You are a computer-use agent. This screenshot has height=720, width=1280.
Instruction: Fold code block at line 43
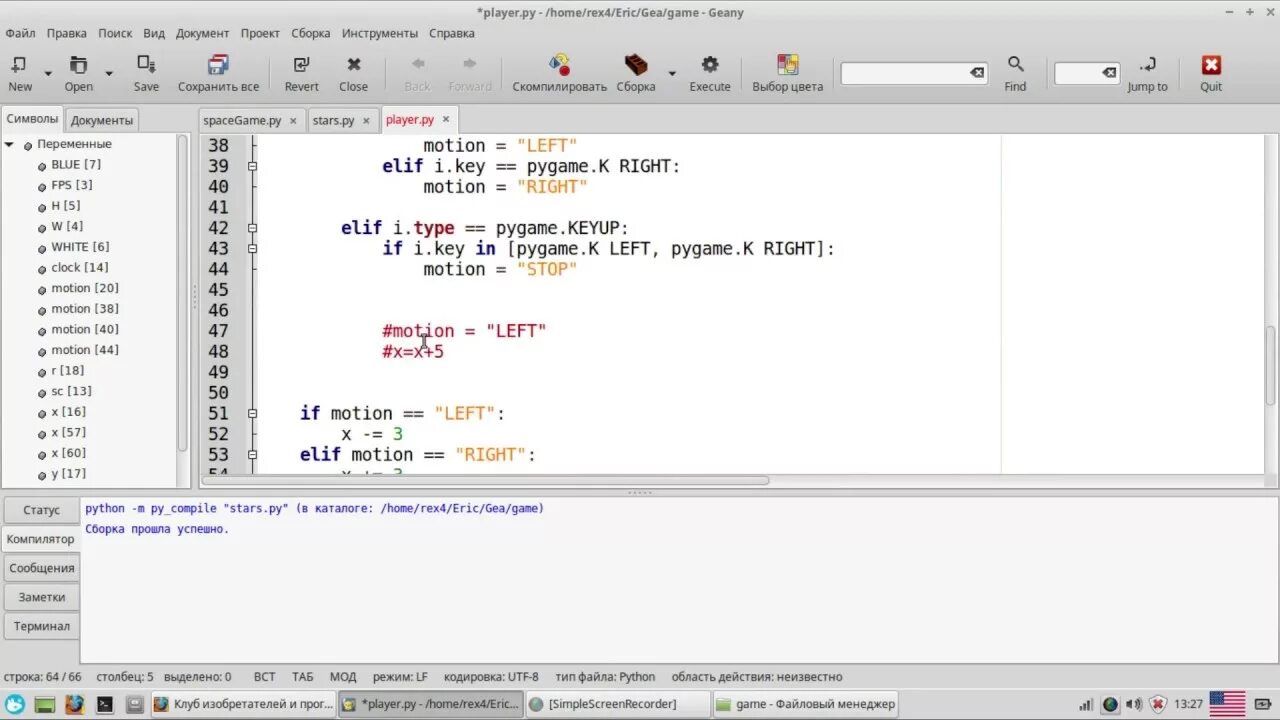252,248
